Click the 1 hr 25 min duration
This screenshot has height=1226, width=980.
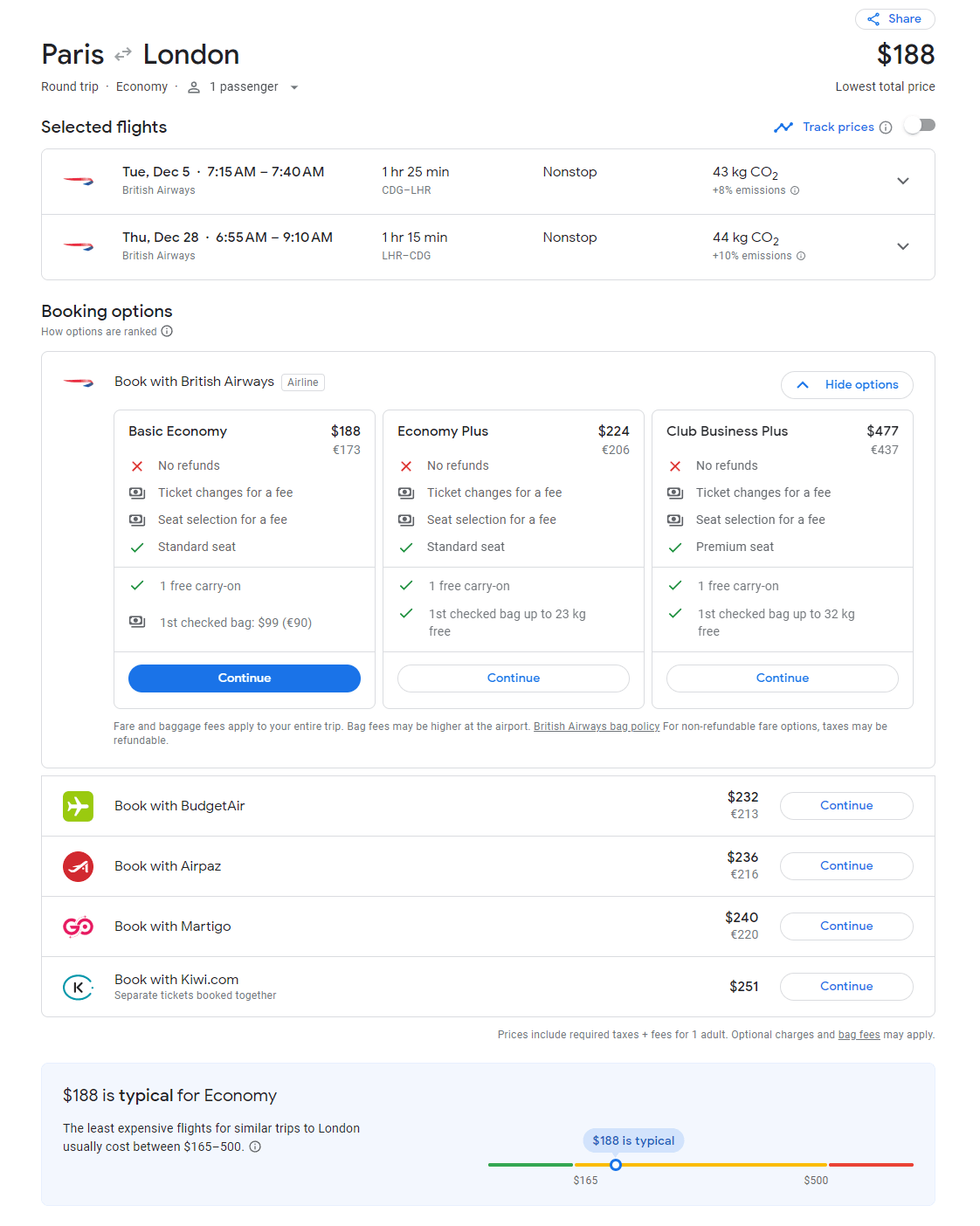click(x=416, y=172)
